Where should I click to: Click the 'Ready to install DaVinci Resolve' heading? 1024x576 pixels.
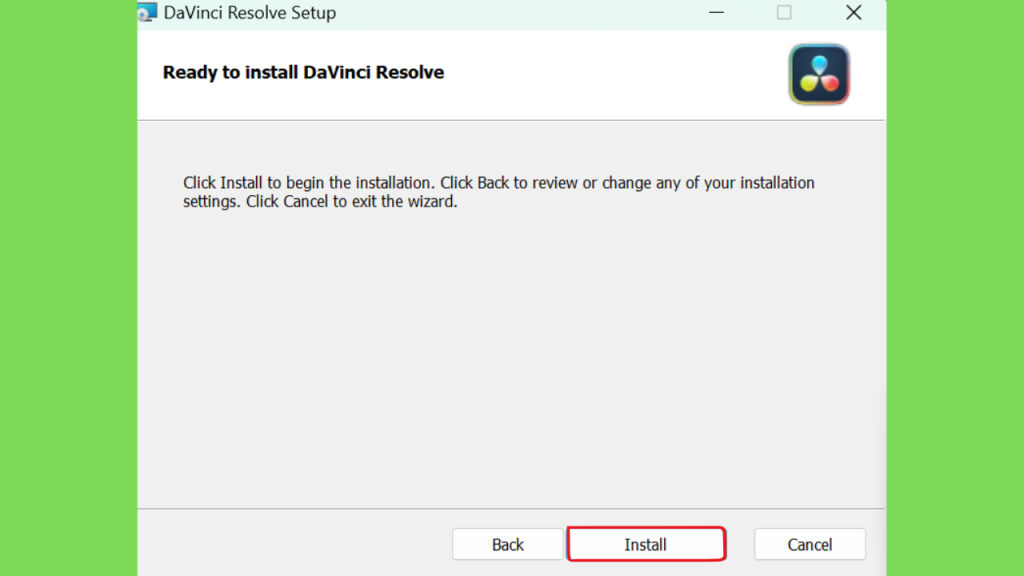click(x=303, y=72)
